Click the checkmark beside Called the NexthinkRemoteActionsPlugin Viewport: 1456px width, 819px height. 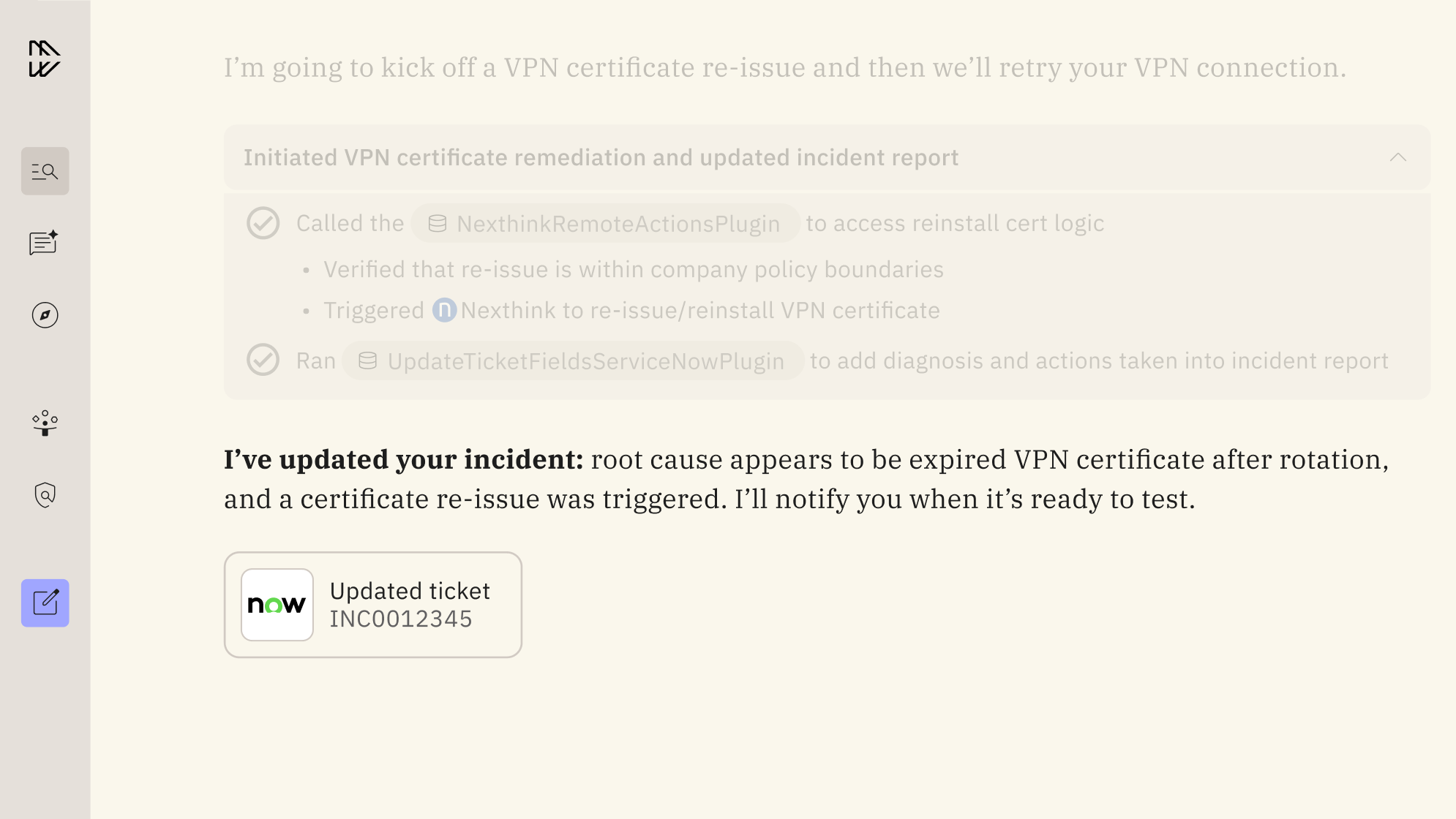263,223
